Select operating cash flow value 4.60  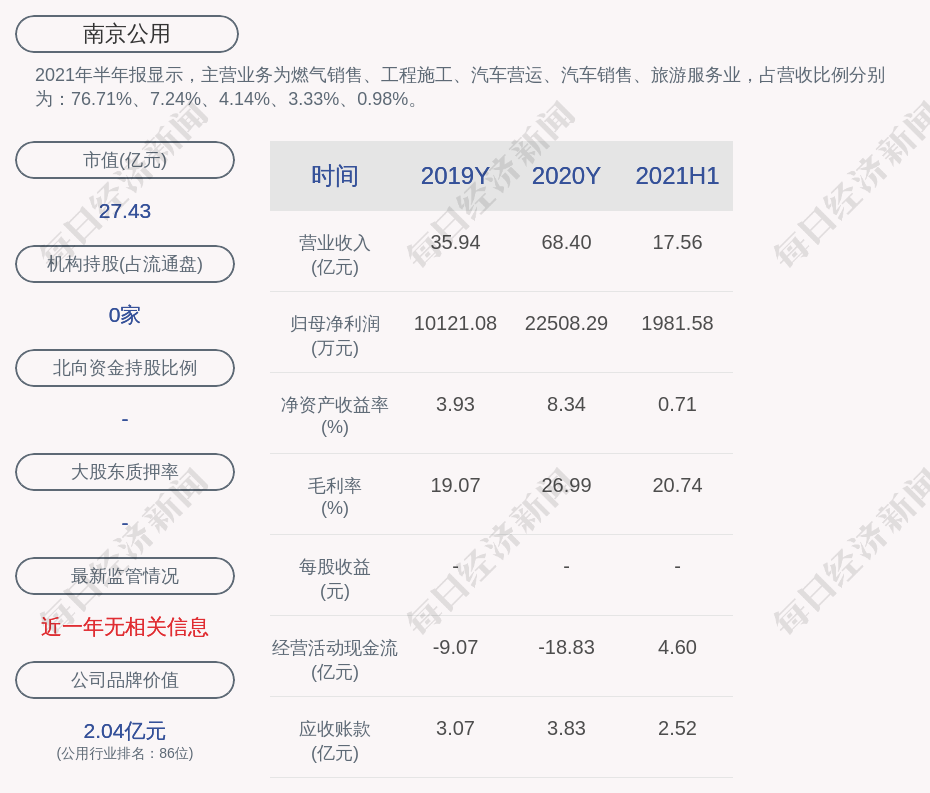coord(677,647)
